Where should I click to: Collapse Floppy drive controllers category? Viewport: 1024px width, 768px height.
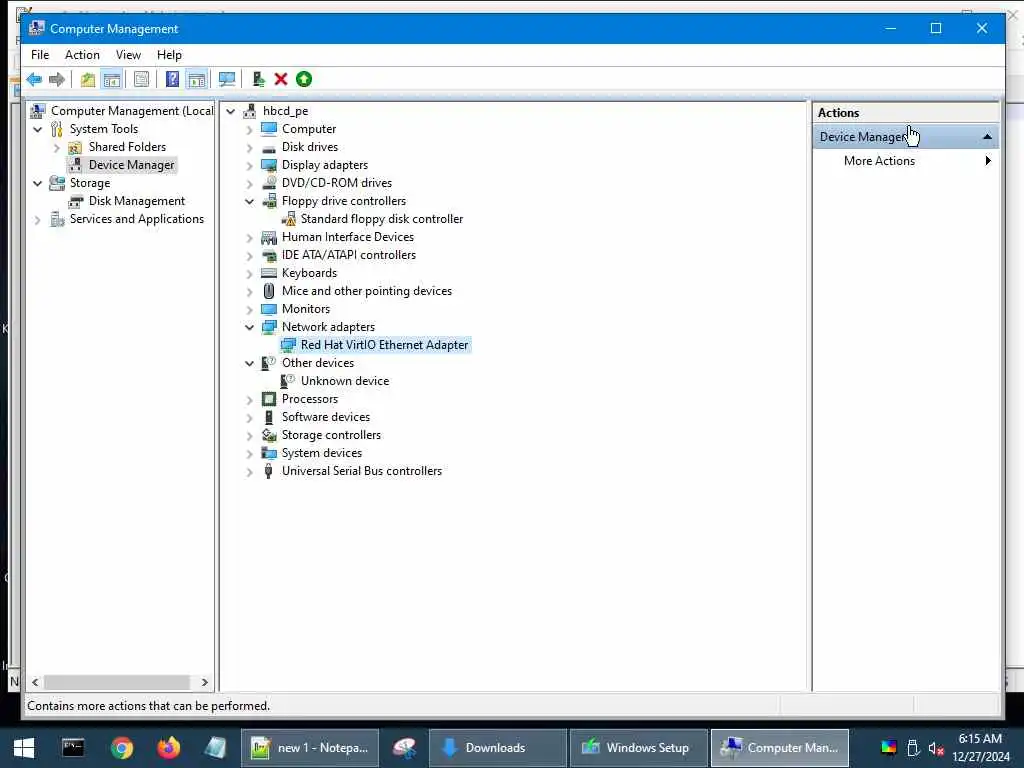pos(249,202)
